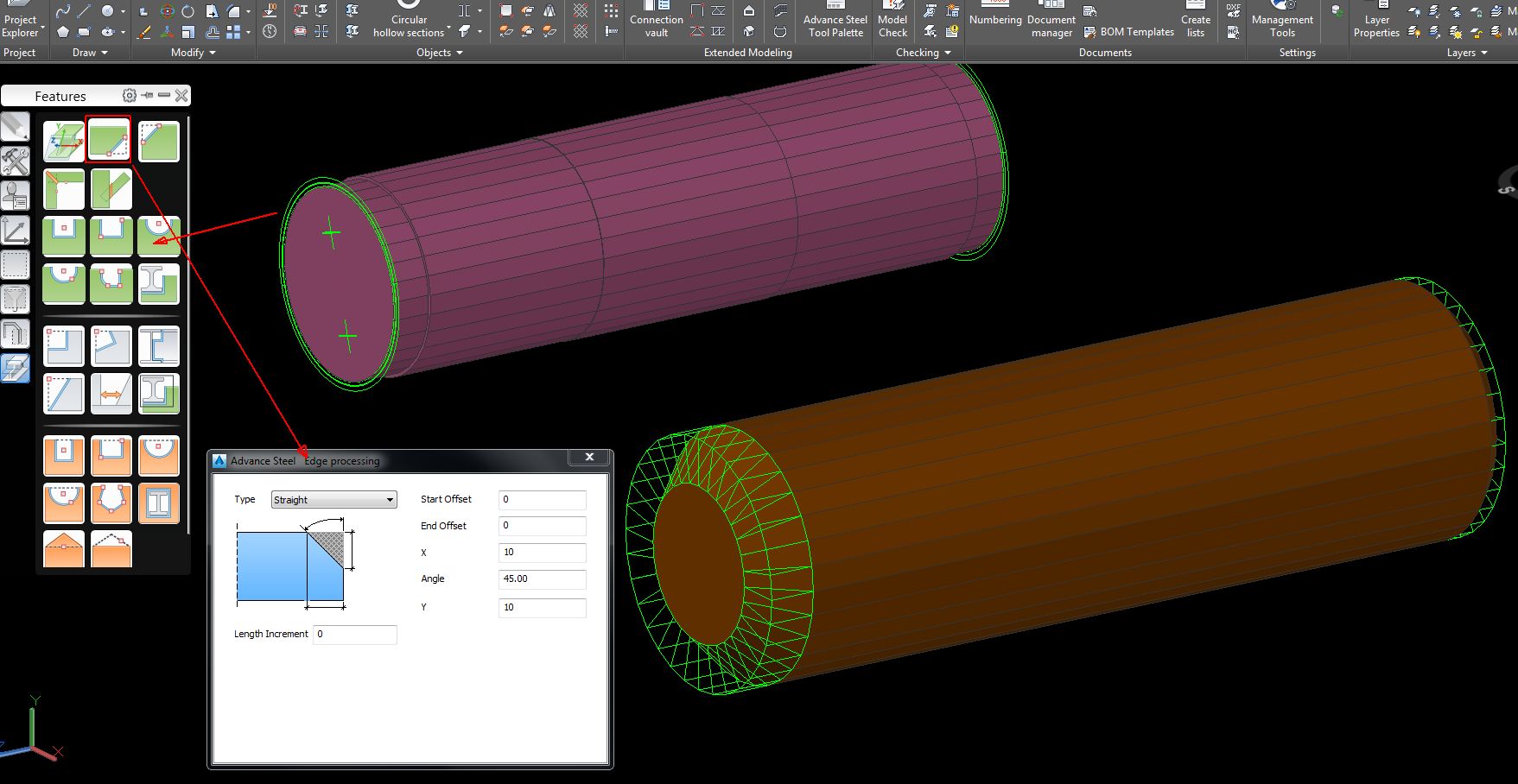
Task: Select the pencil category in palette sidebar
Action: (15, 126)
